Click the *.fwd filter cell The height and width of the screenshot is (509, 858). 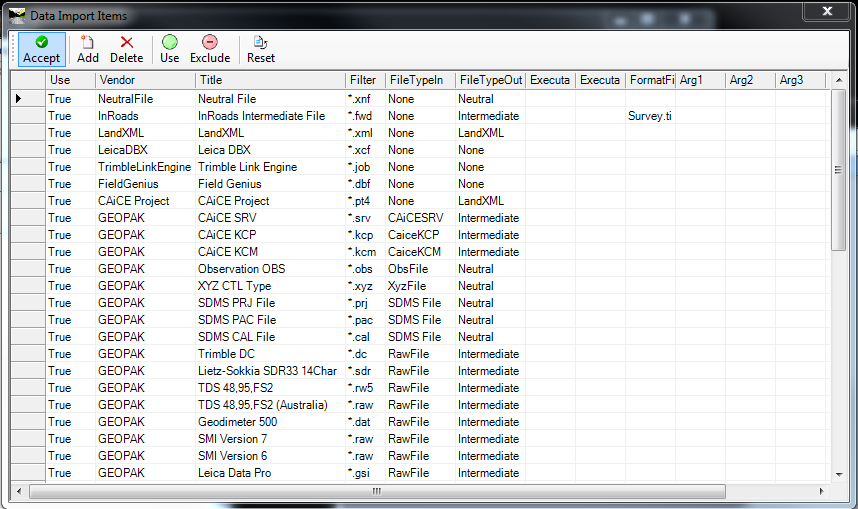365,115
